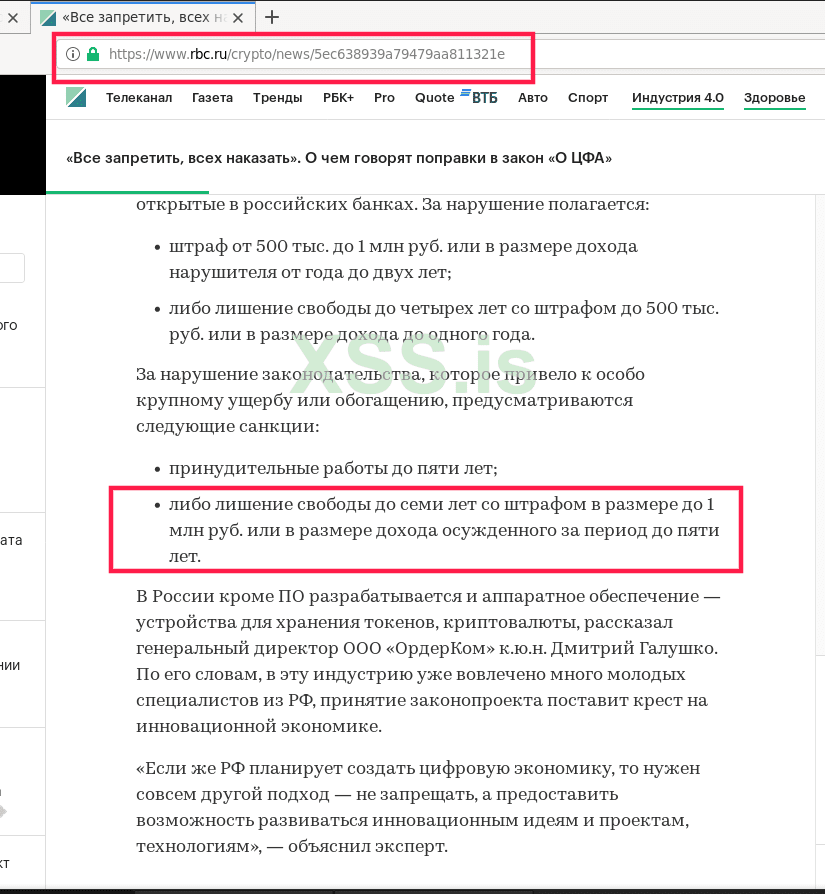Go to Индустрия 4.0
825x894 pixels.
pos(678,97)
